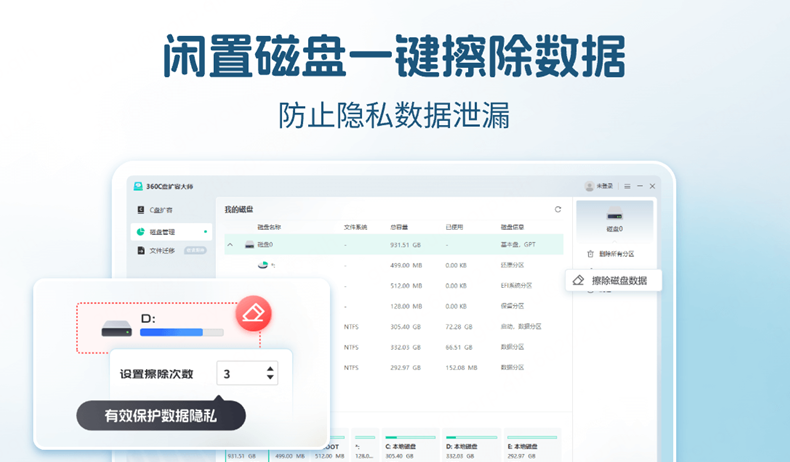Screen dimensions: 790x462
Task: Select 擦除磁盘数据 menu option
Action: click(613, 281)
